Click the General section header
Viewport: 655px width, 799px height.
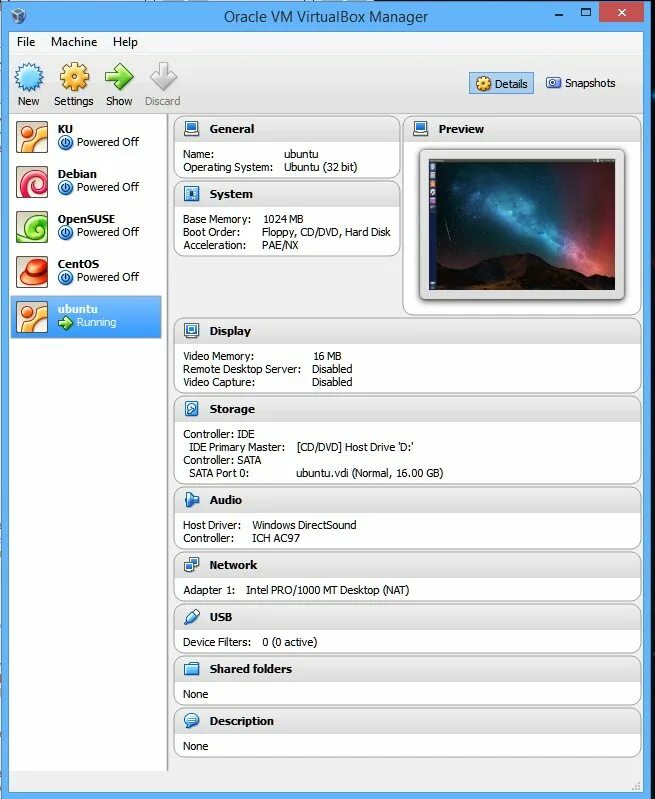[x=287, y=129]
